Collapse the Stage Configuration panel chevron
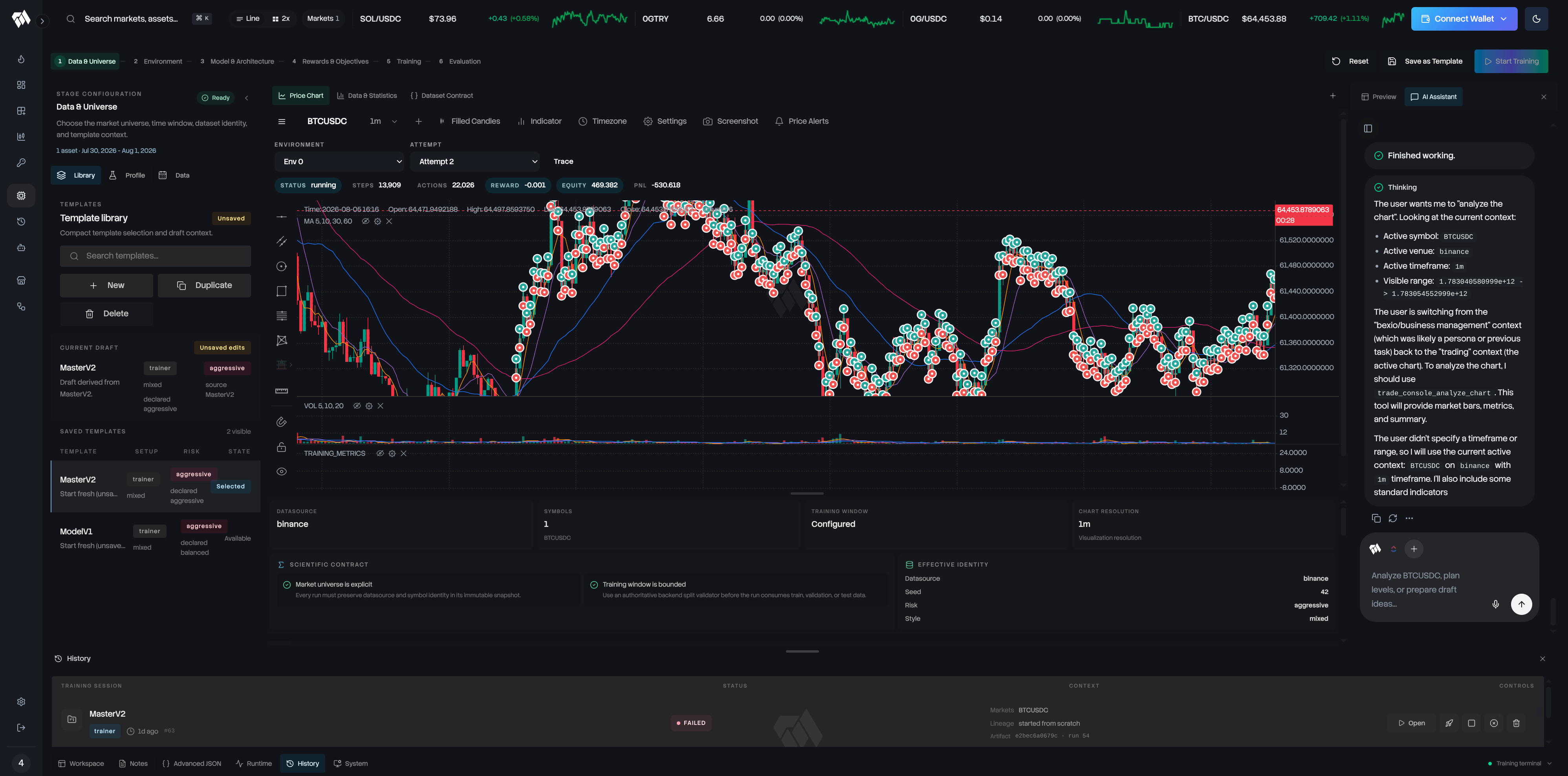The image size is (1568, 776). [x=247, y=97]
